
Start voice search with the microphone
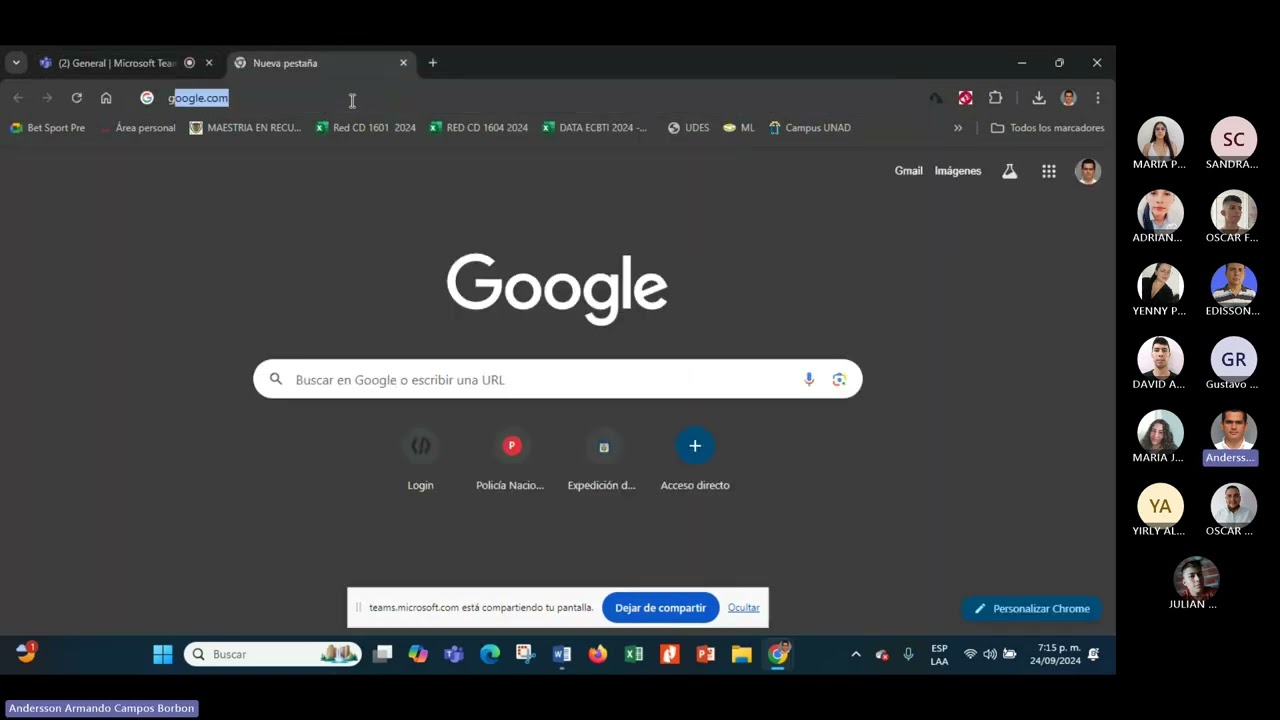coord(809,380)
